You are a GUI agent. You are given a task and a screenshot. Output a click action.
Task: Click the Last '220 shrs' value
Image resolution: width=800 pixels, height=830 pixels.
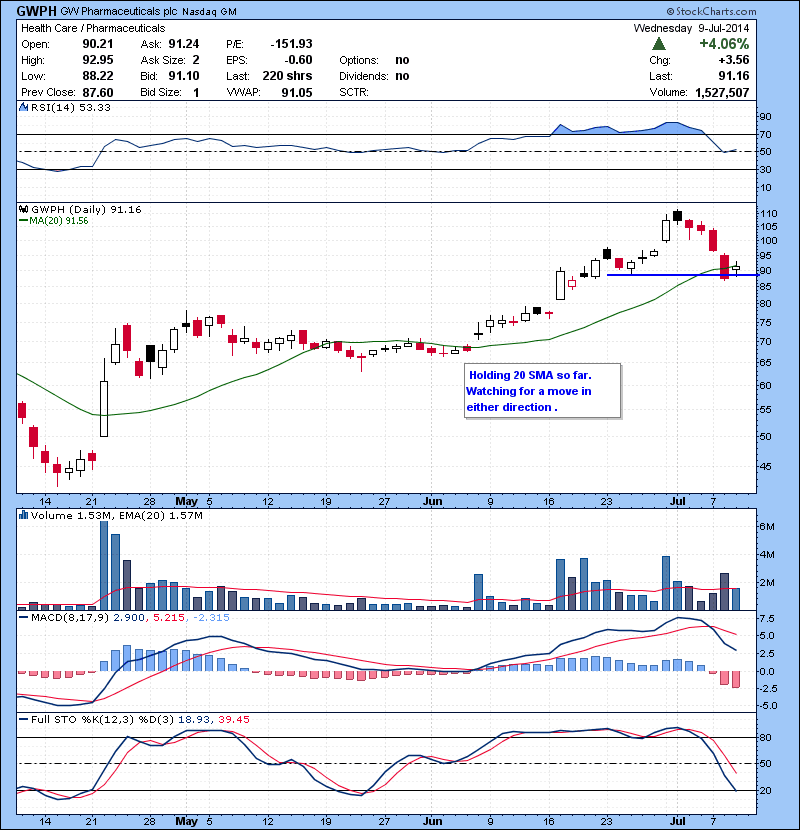tap(287, 76)
